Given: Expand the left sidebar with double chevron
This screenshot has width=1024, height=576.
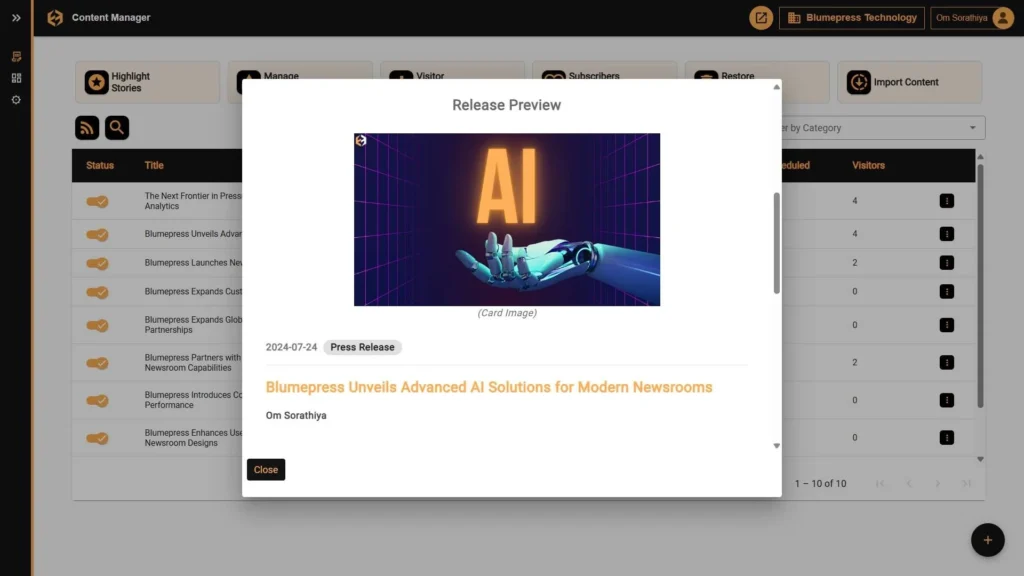Looking at the screenshot, I should point(16,18).
